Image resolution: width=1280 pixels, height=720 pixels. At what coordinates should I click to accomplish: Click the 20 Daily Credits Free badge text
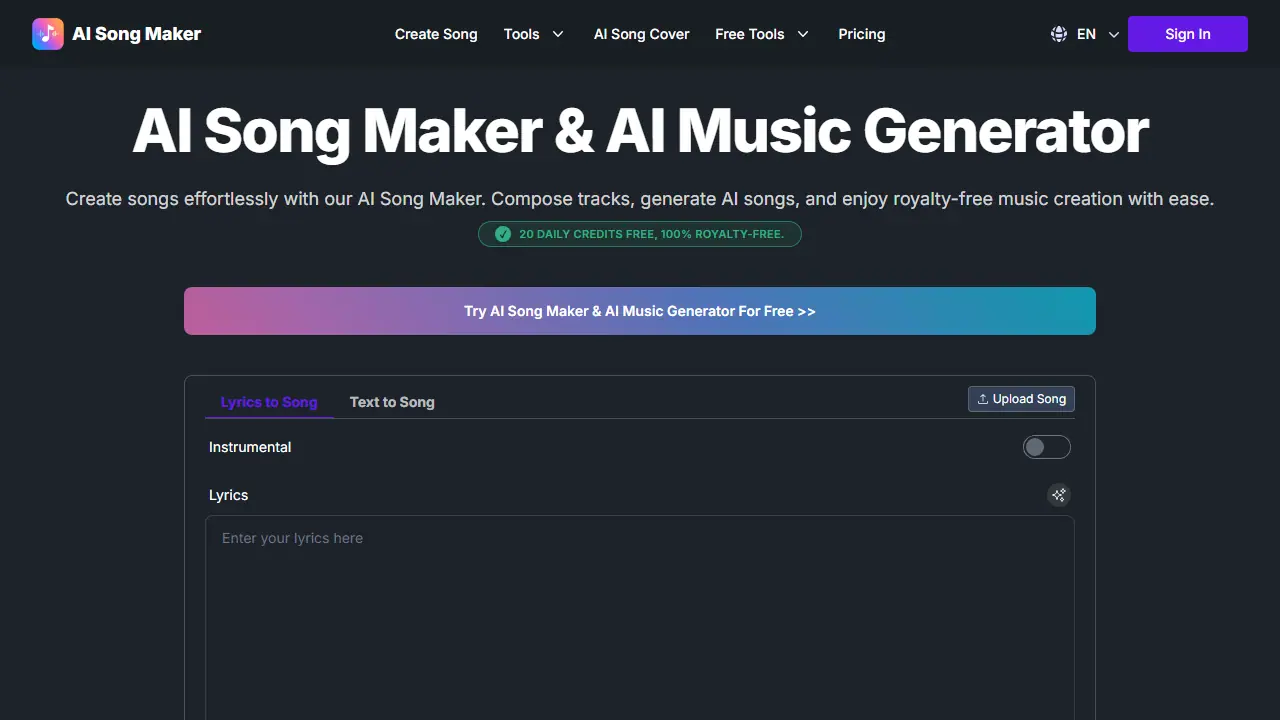click(x=652, y=234)
